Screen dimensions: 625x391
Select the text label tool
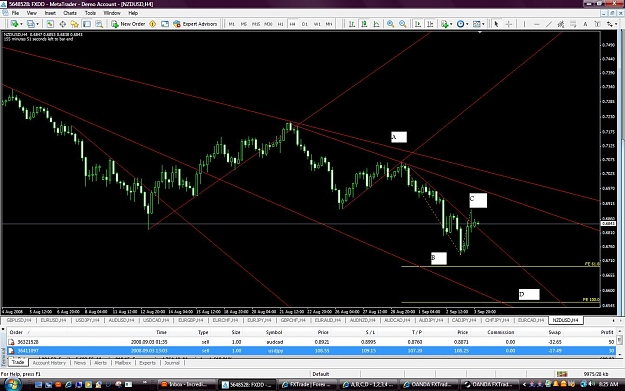click(597, 24)
